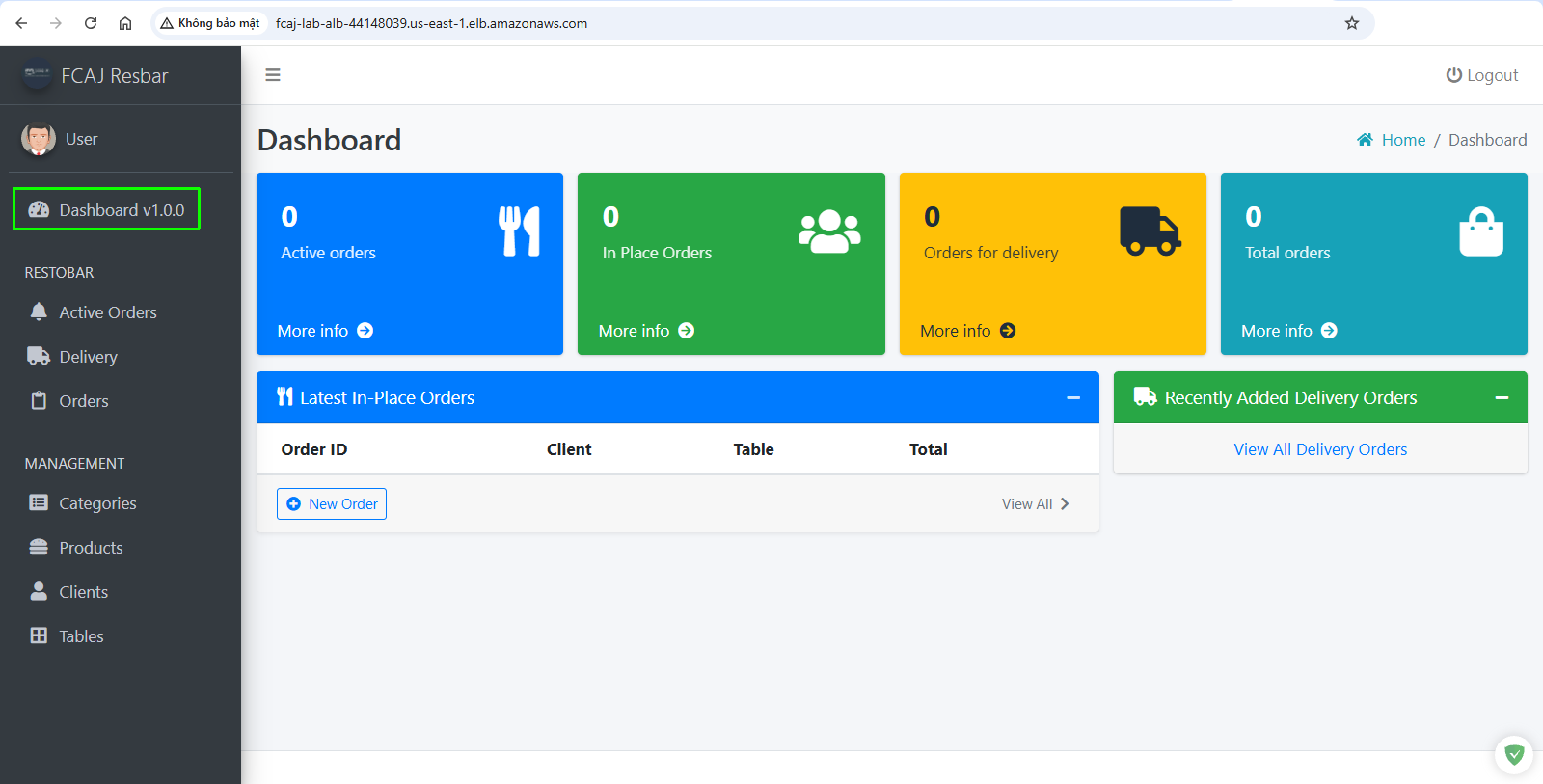
Task: Collapse the Latest In-Place Orders panel
Action: point(1073,398)
